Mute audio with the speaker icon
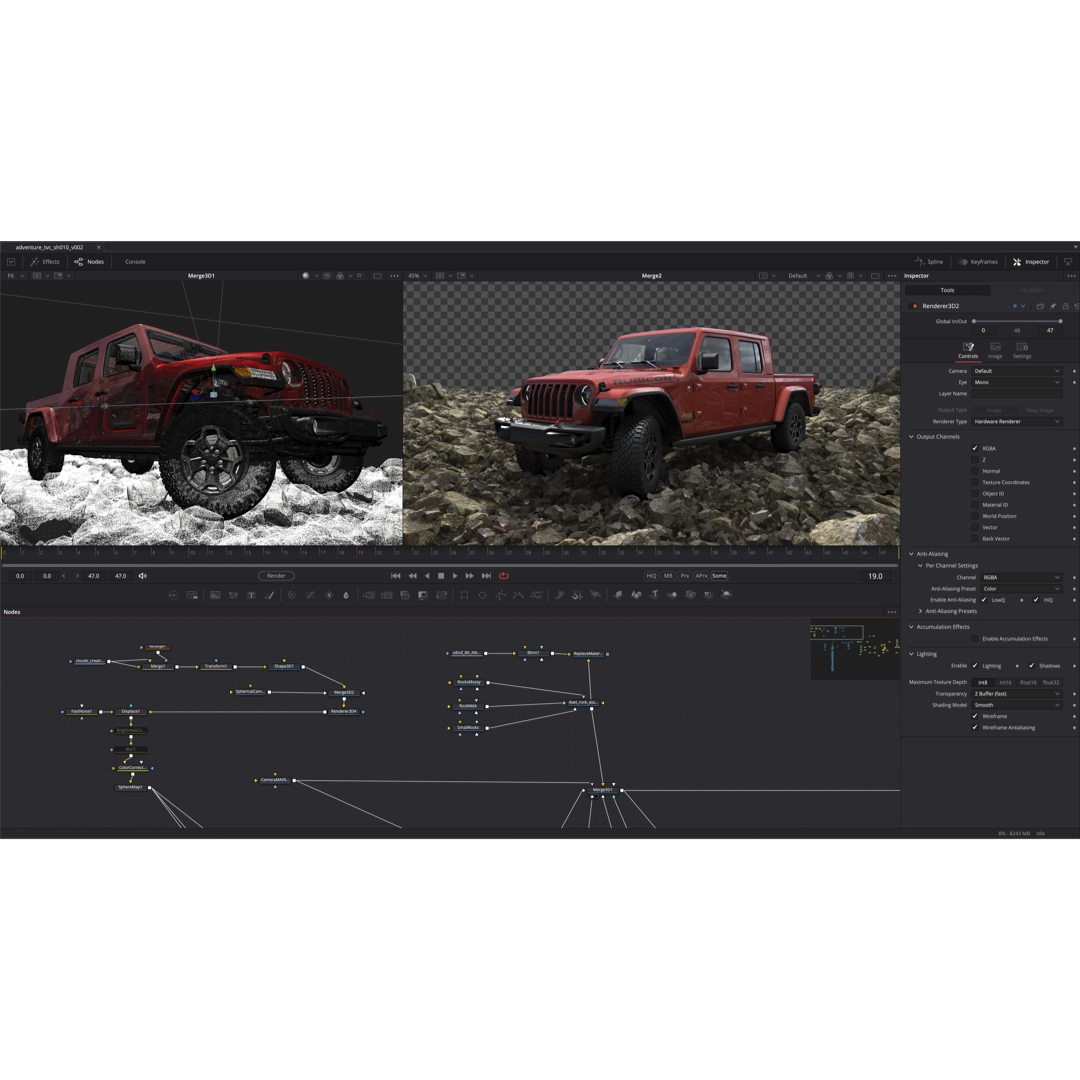 pyautogui.click(x=142, y=576)
